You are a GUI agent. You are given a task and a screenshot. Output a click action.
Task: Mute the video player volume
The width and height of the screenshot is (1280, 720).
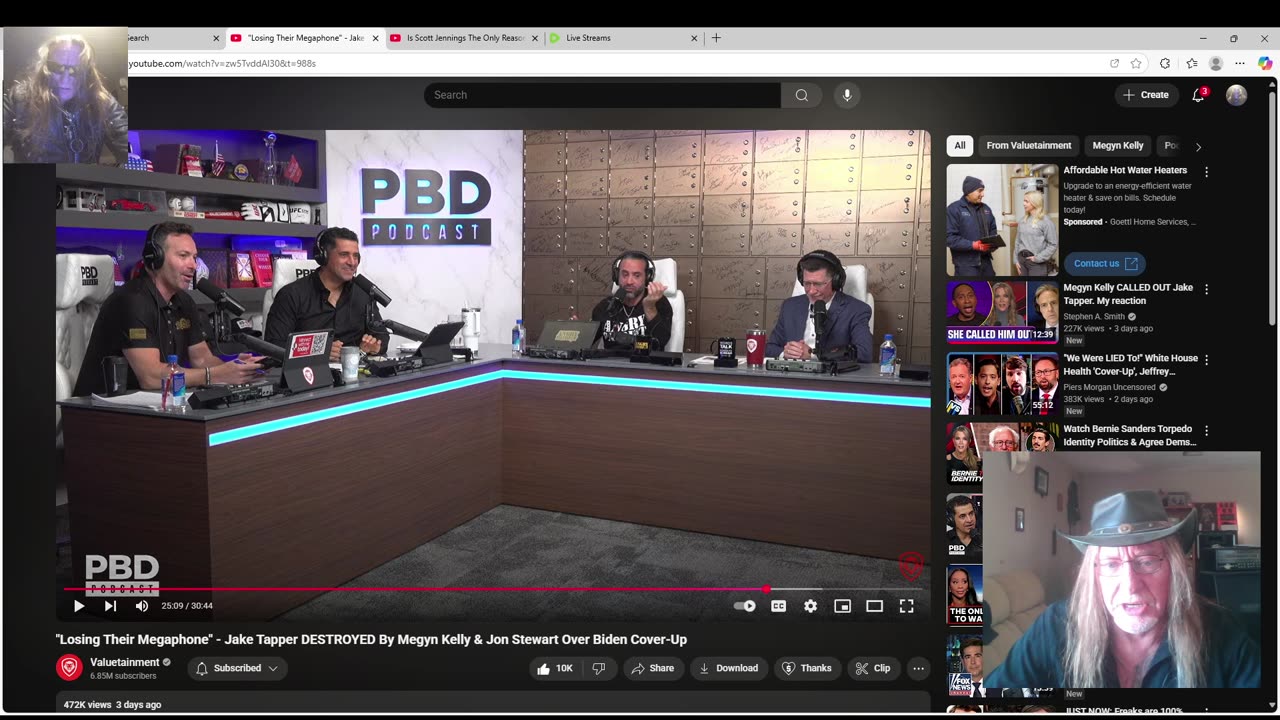[x=142, y=606]
